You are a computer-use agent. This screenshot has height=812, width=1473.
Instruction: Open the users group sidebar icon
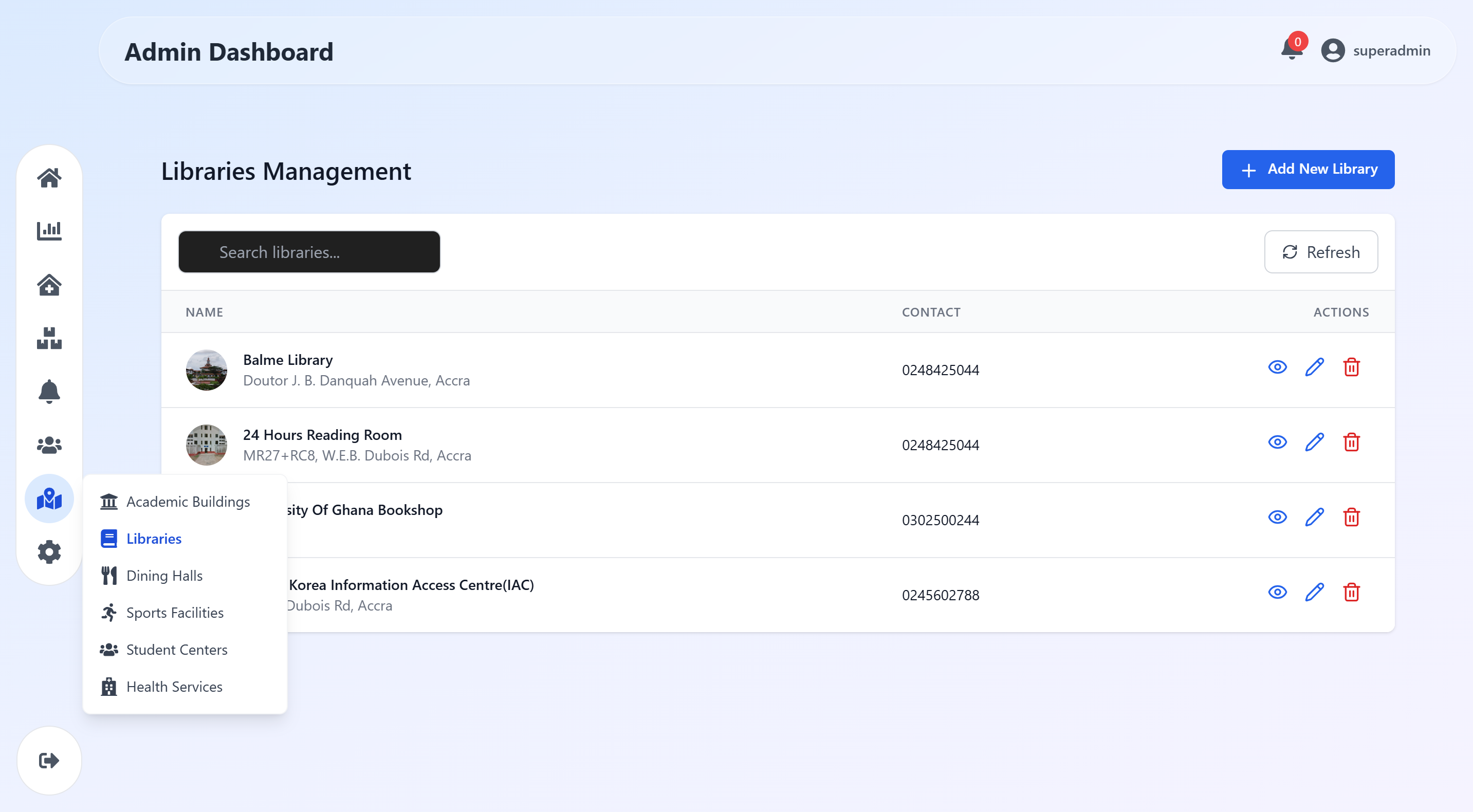coord(49,445)
